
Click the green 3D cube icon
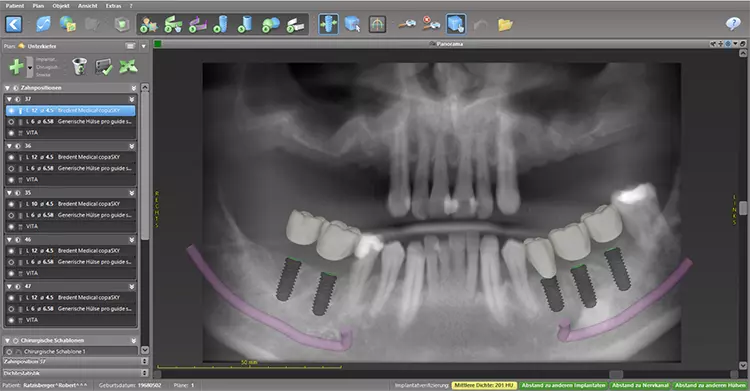122,24
